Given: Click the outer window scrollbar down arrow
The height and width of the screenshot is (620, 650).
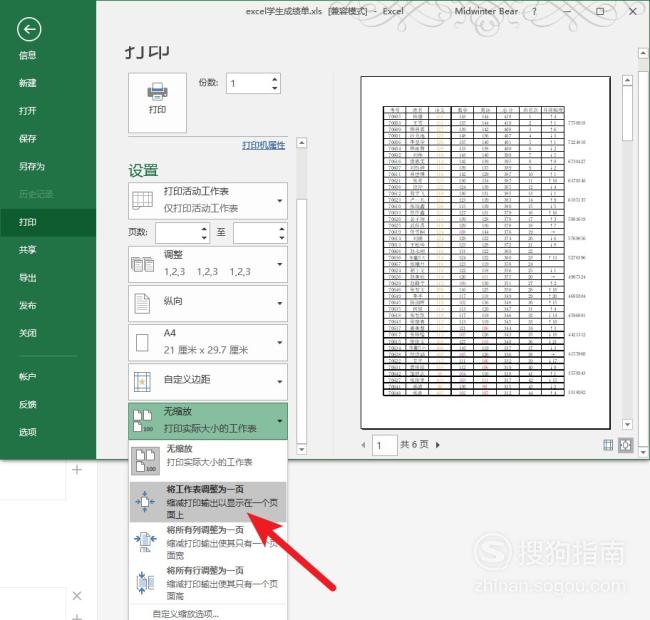Looking at the screenshot, I should (x=643, y=452).
